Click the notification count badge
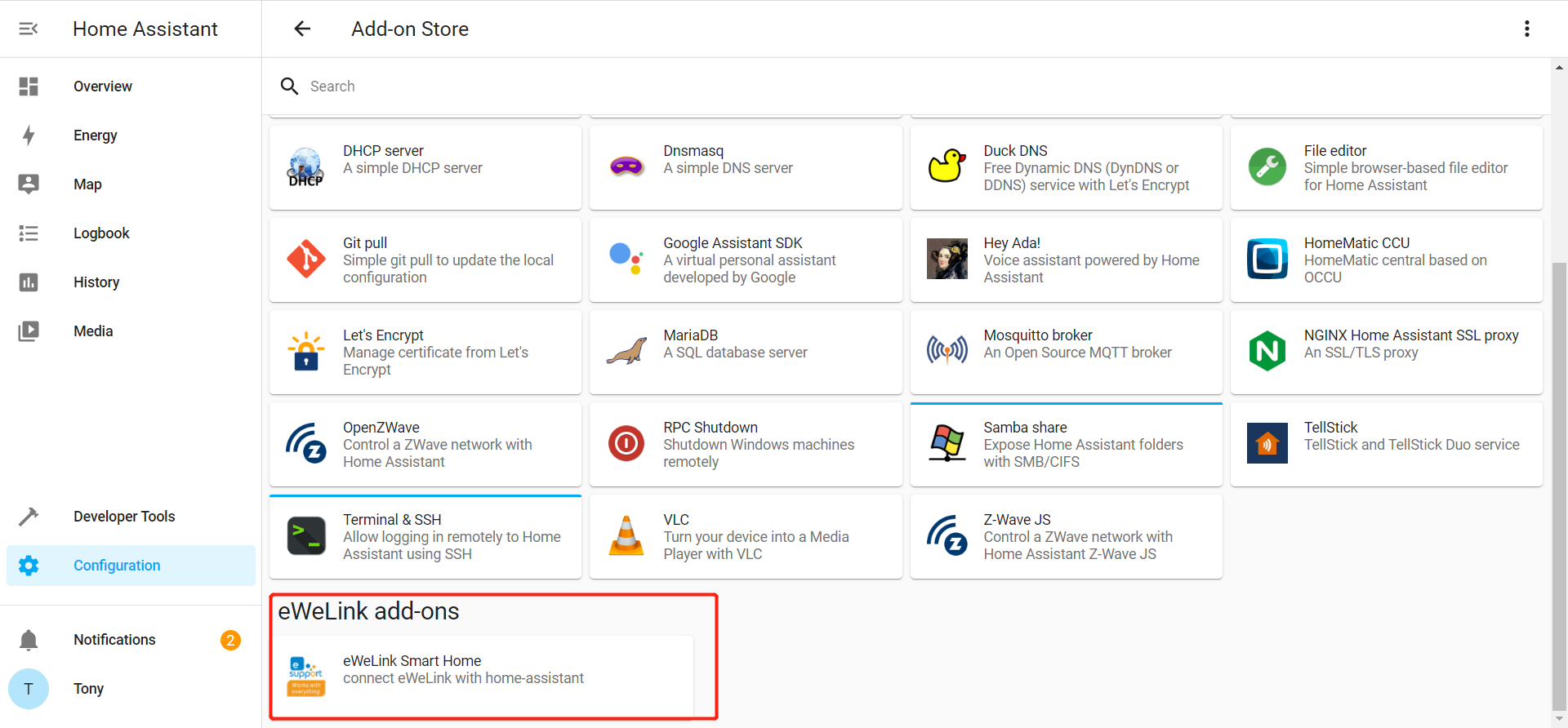The height and width of the screenshot is (728, 1568). tap(230, 640)
